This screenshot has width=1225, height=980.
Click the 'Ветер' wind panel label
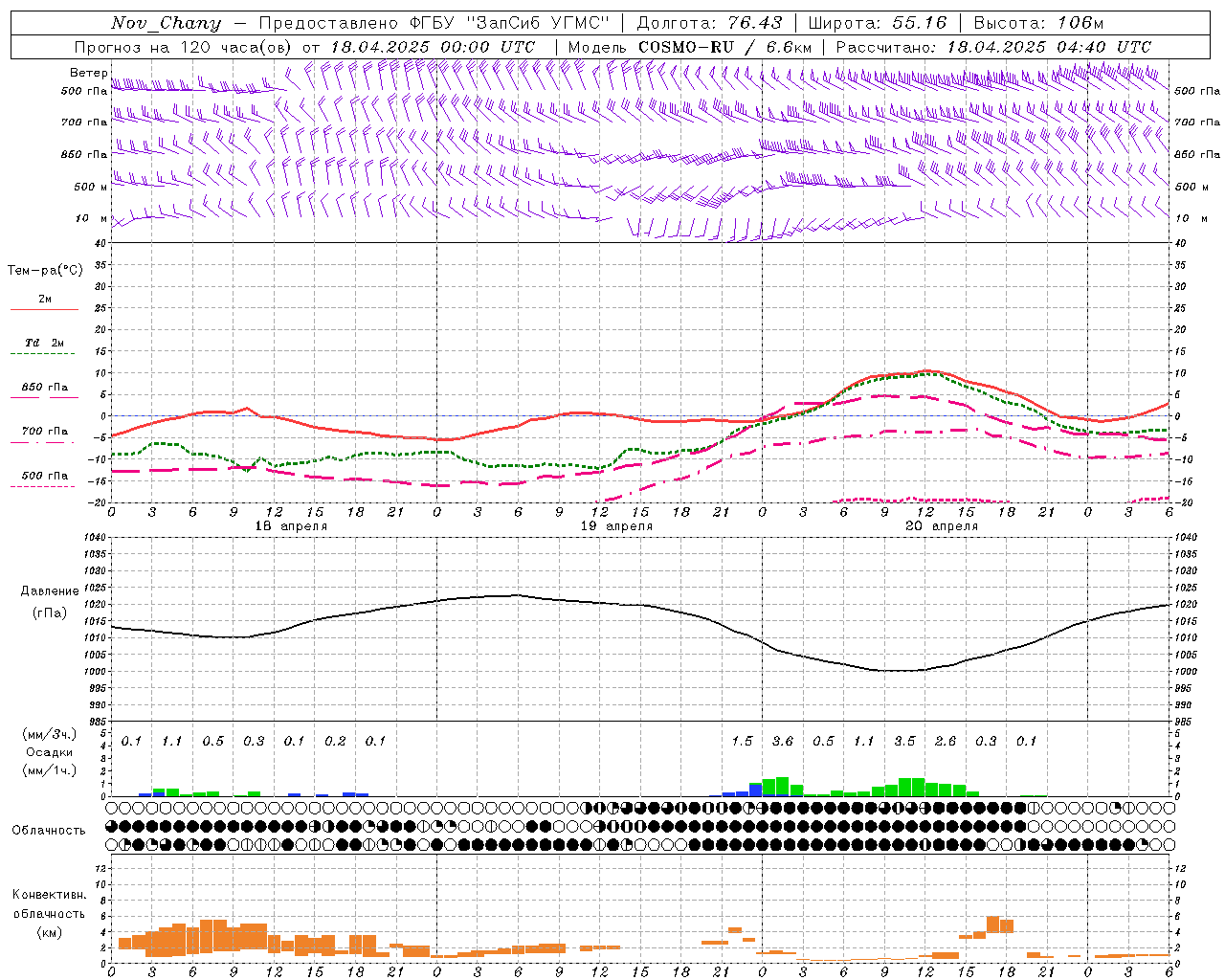click(89, 73)
